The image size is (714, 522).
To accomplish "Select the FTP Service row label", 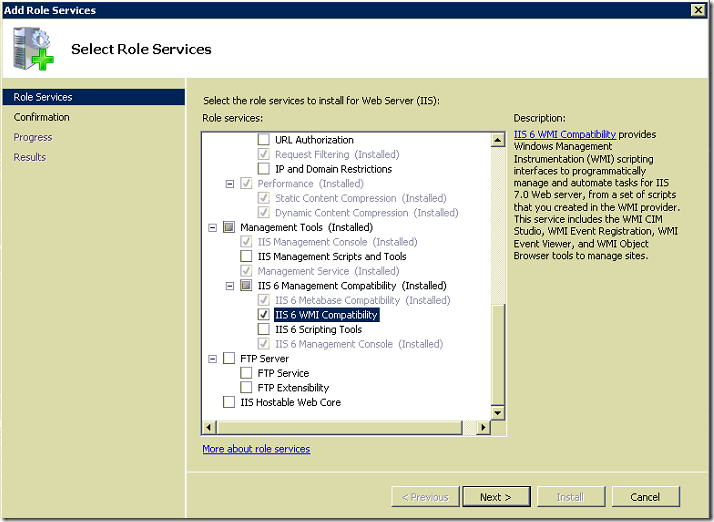I will (x=283, y=373).
